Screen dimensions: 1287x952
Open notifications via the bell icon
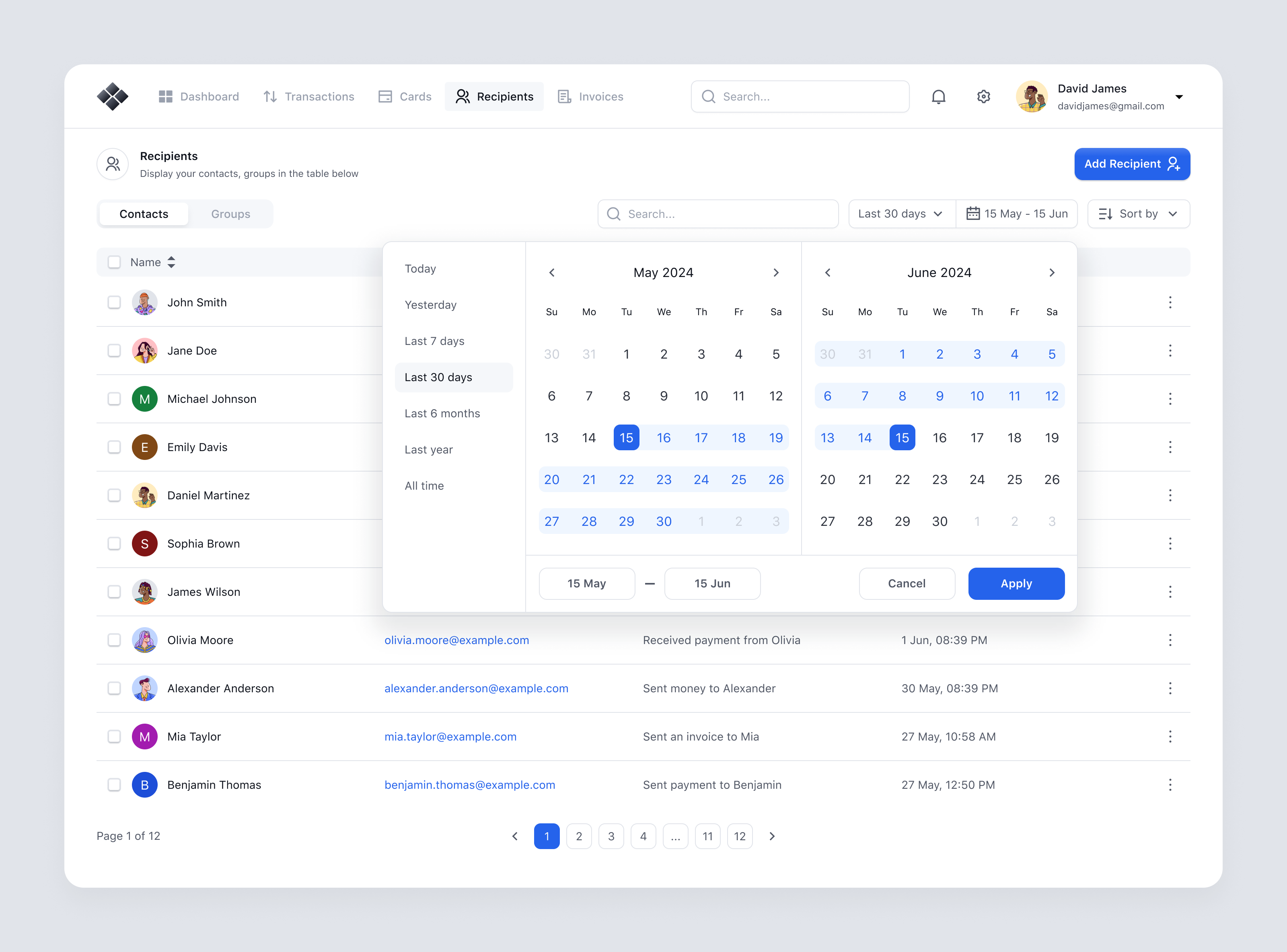tap(938, 96)
